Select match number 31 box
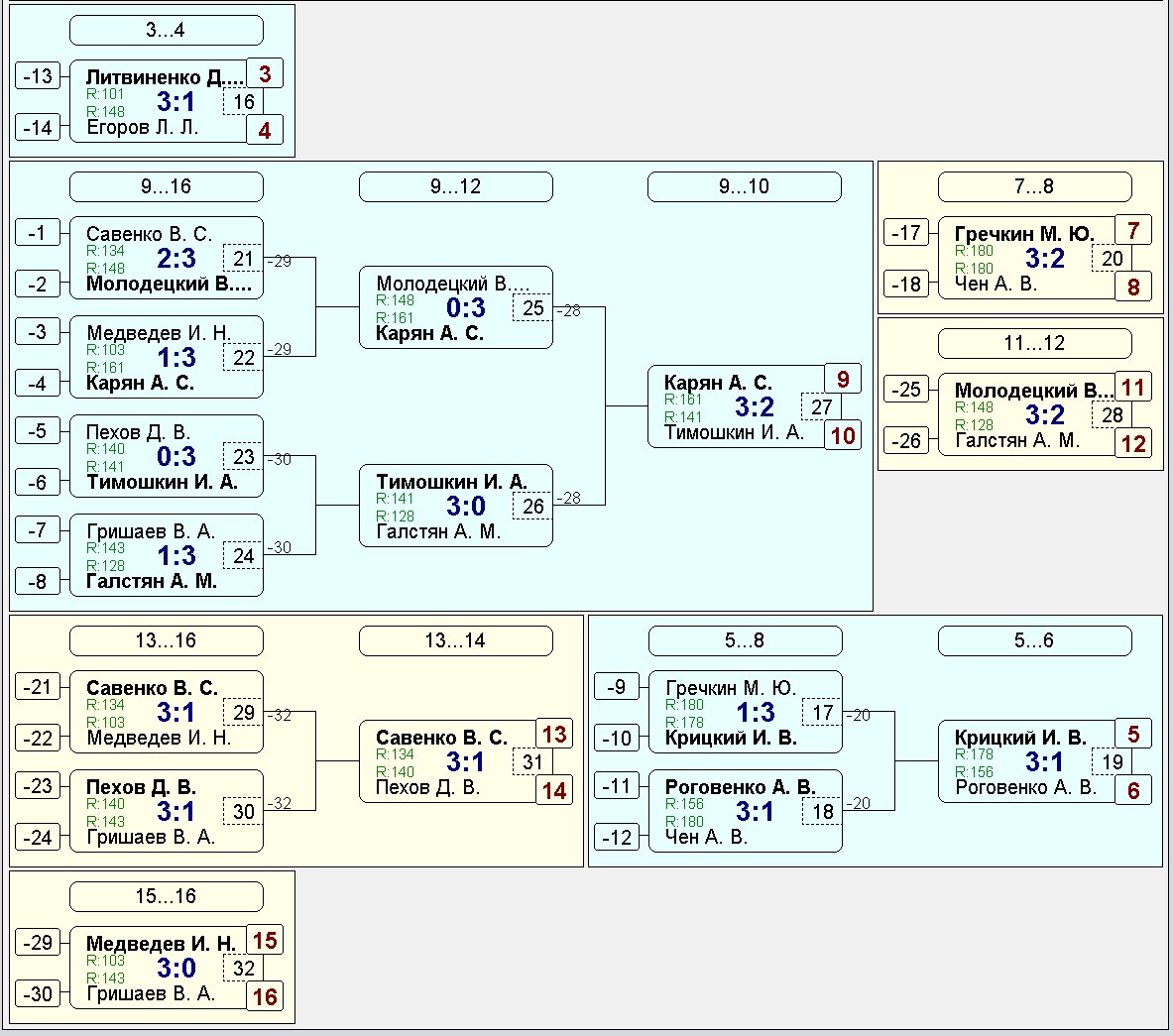The height and width of the screenshot is (1036, 1173). [x=532, y=762]
